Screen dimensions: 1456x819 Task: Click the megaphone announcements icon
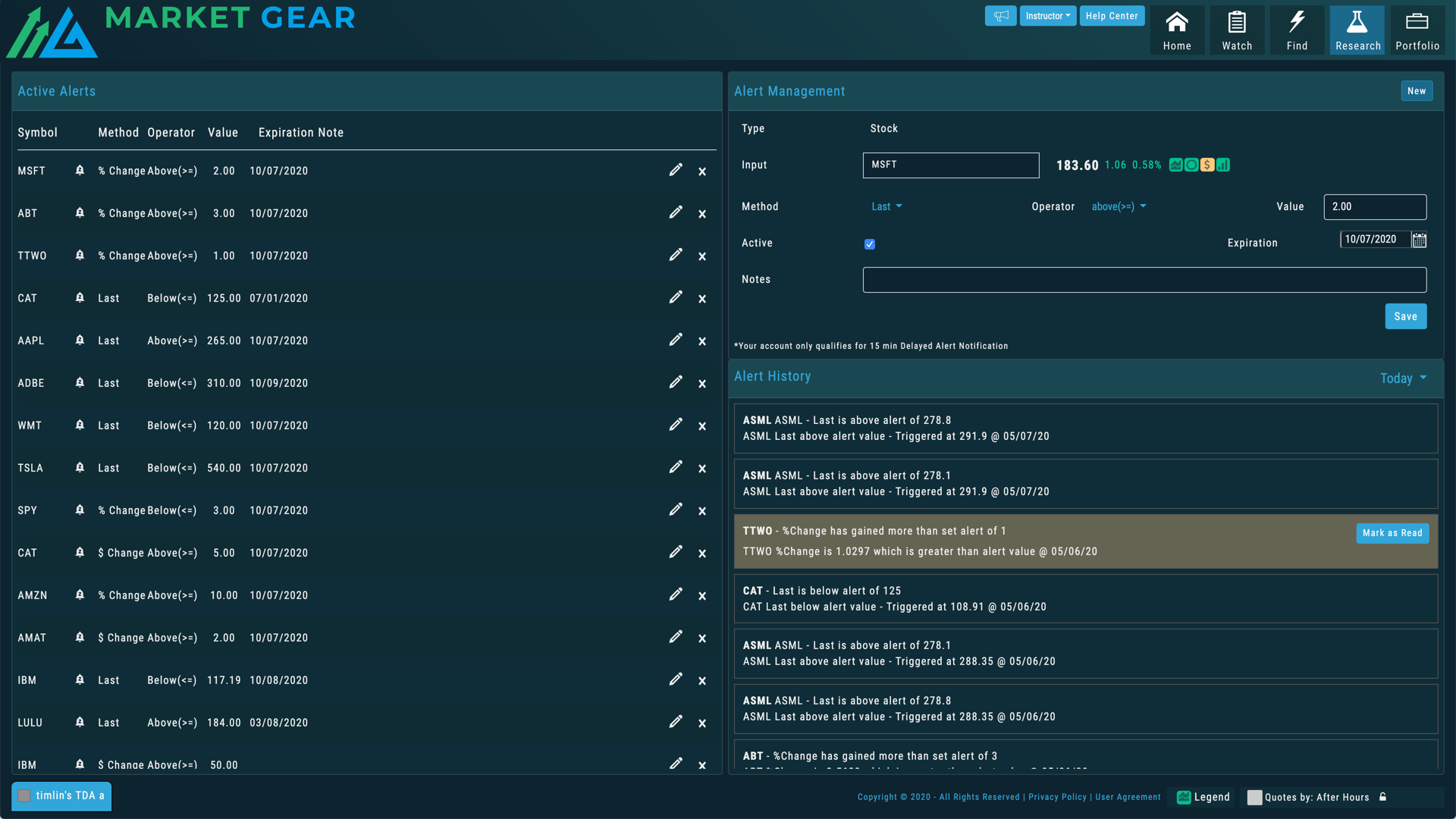[1001, 16]
